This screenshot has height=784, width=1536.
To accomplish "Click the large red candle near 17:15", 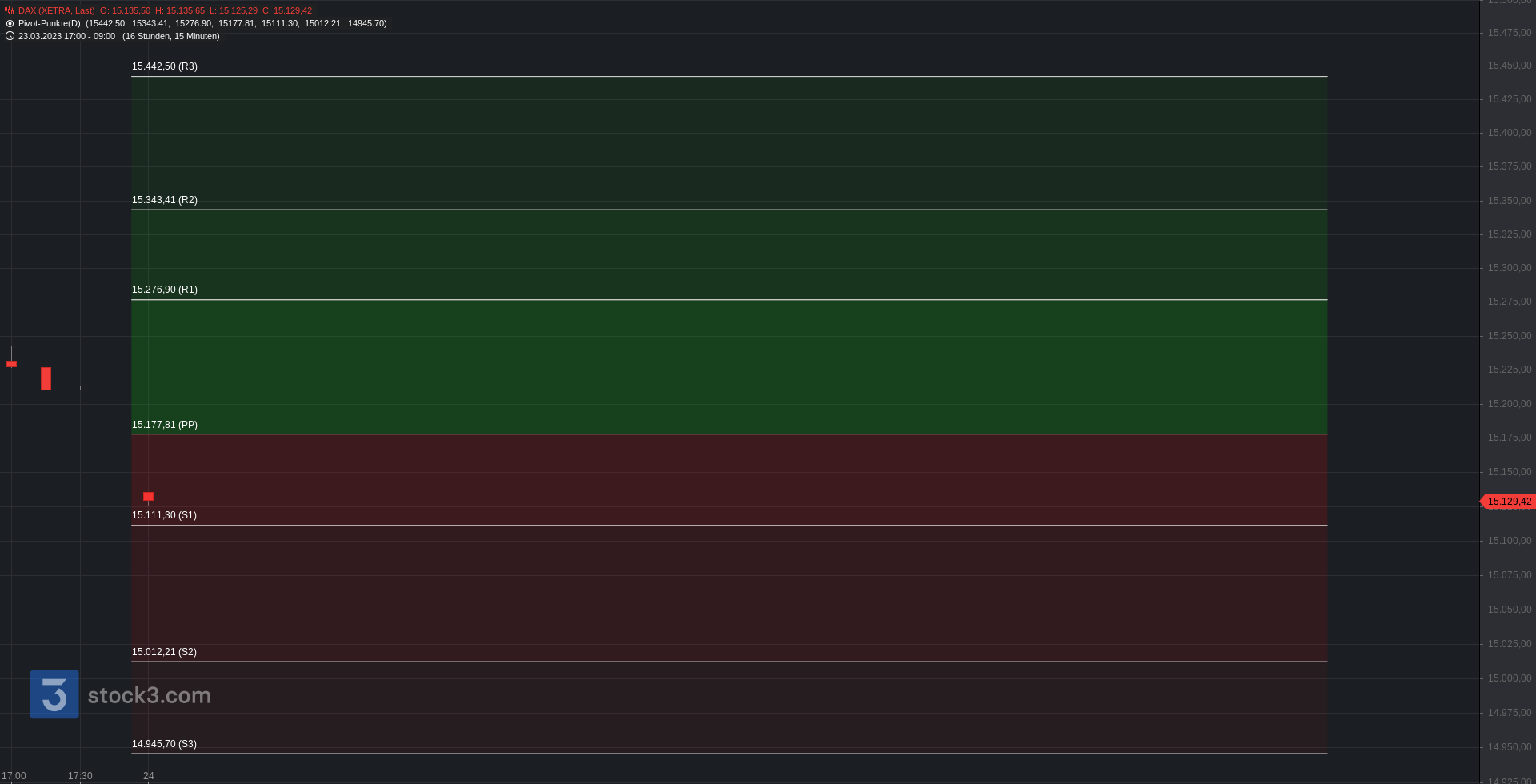I will 46,379.
